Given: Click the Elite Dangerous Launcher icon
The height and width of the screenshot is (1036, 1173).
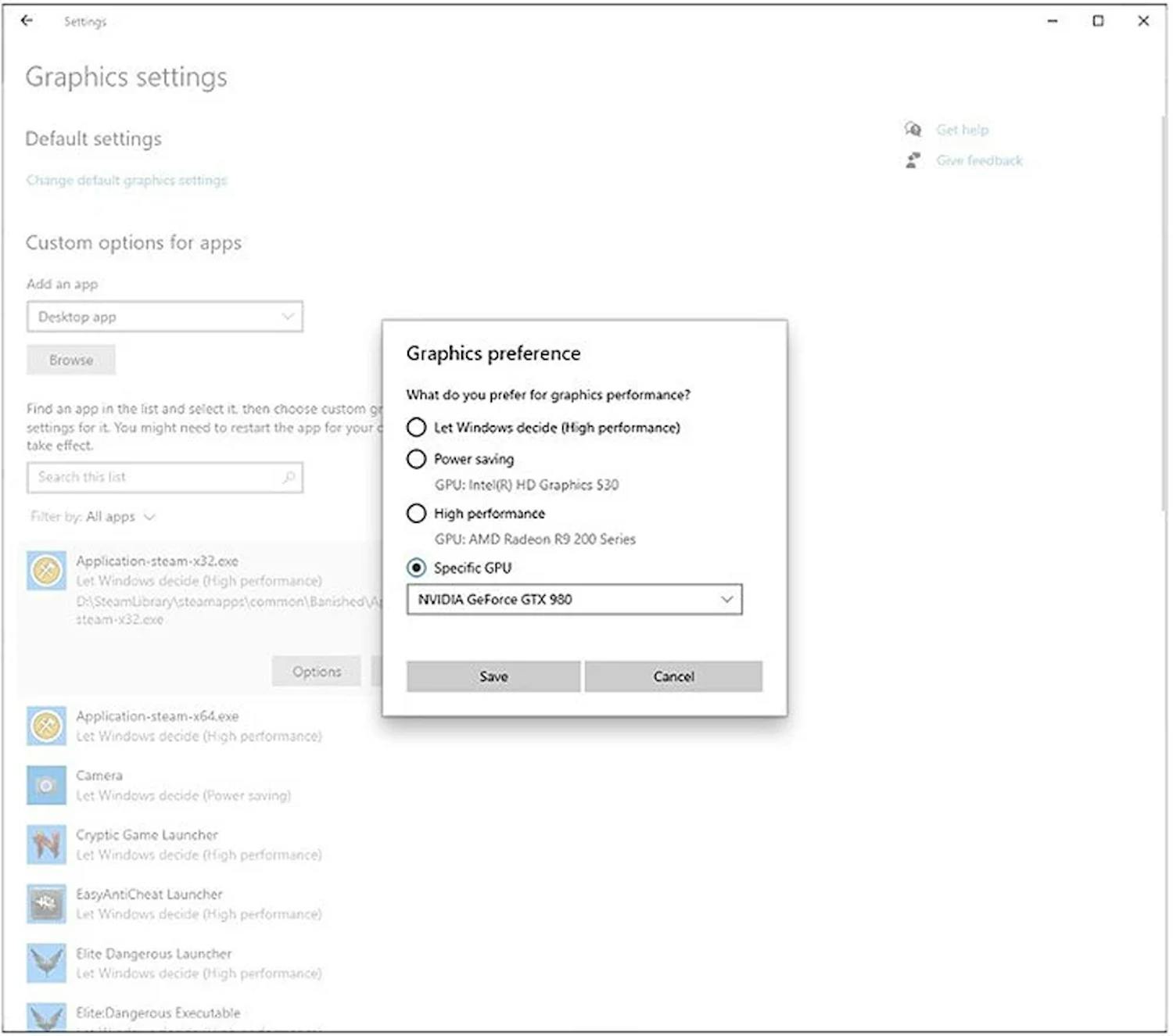Looking at the screenshot, I should click(x=45, y=963).
